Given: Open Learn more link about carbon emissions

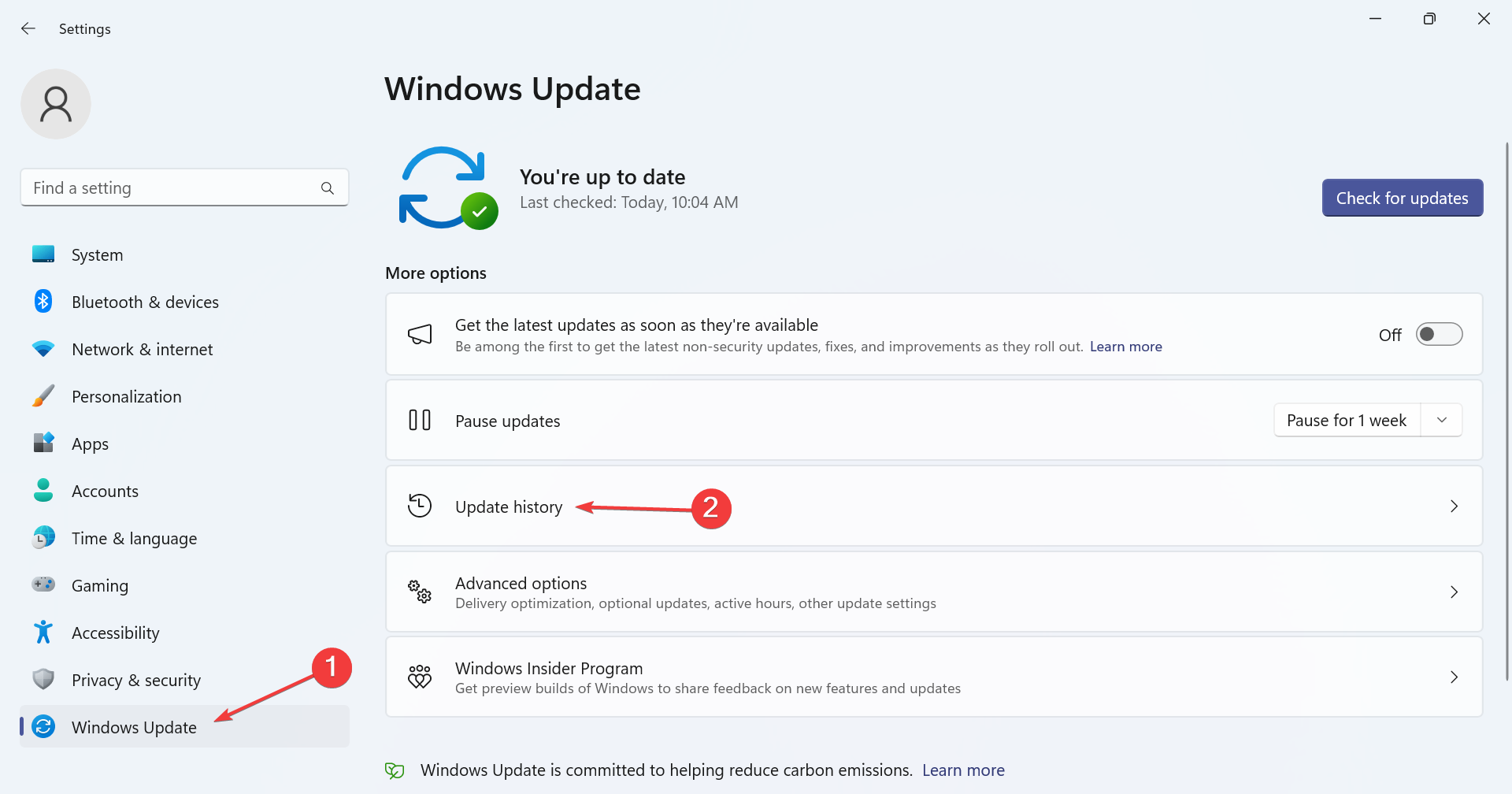Looking at the screenshot, I should click(x=963, y=770).
